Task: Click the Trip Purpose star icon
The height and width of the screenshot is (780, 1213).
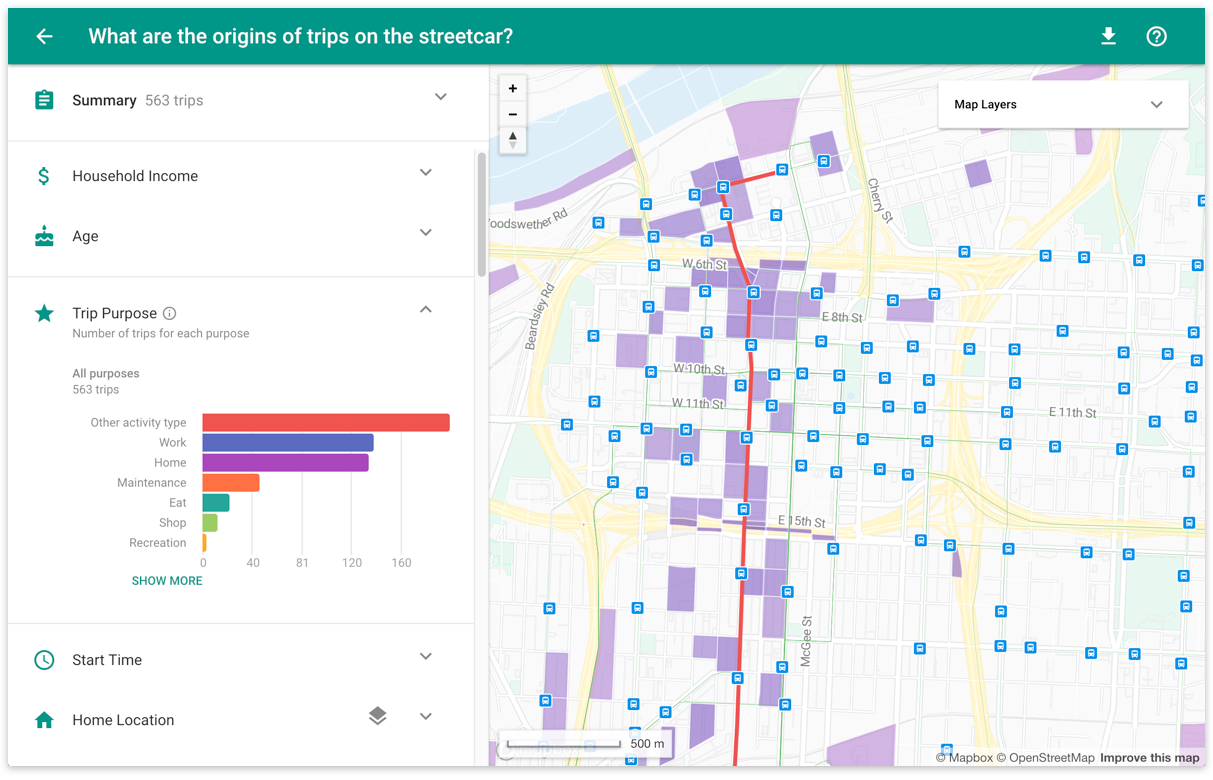Action: (44, 313)
